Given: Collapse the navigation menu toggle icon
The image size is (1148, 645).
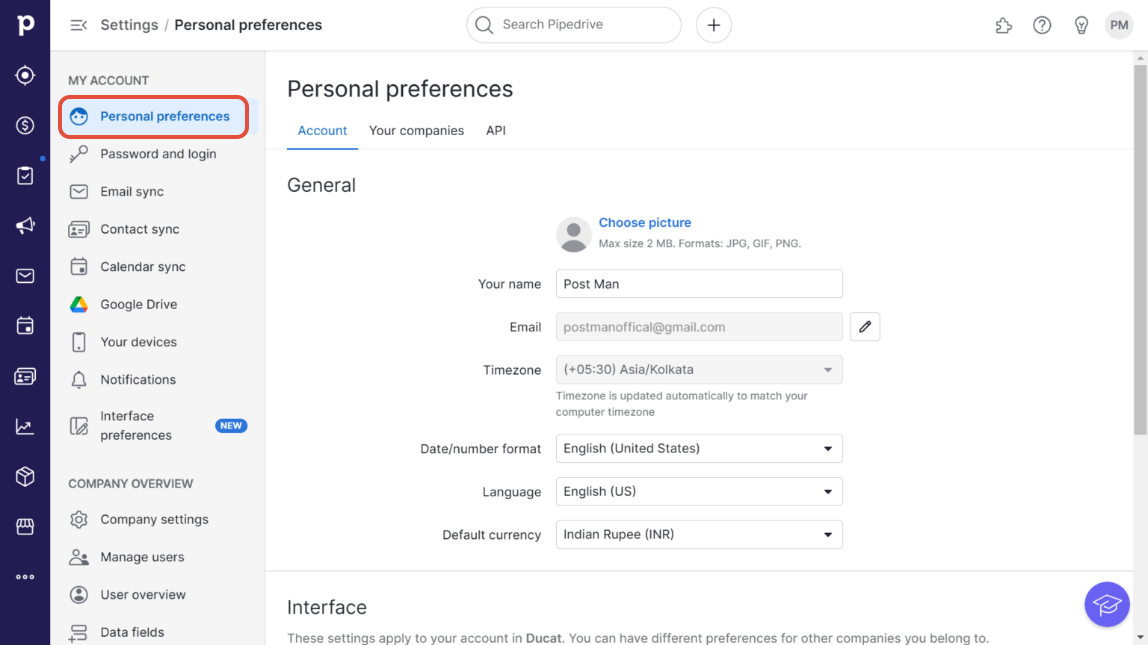Looking at the screenshot, I should pos(79,25).
